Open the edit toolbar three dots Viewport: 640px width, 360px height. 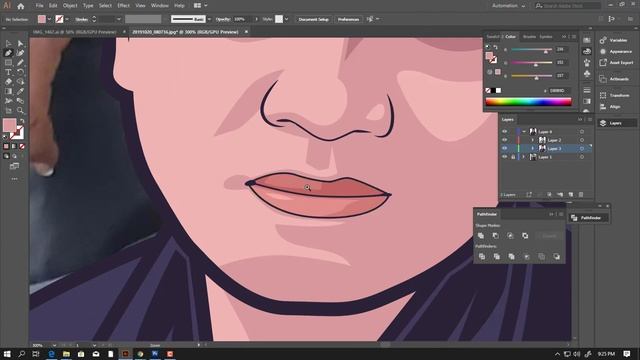point(14,179)
